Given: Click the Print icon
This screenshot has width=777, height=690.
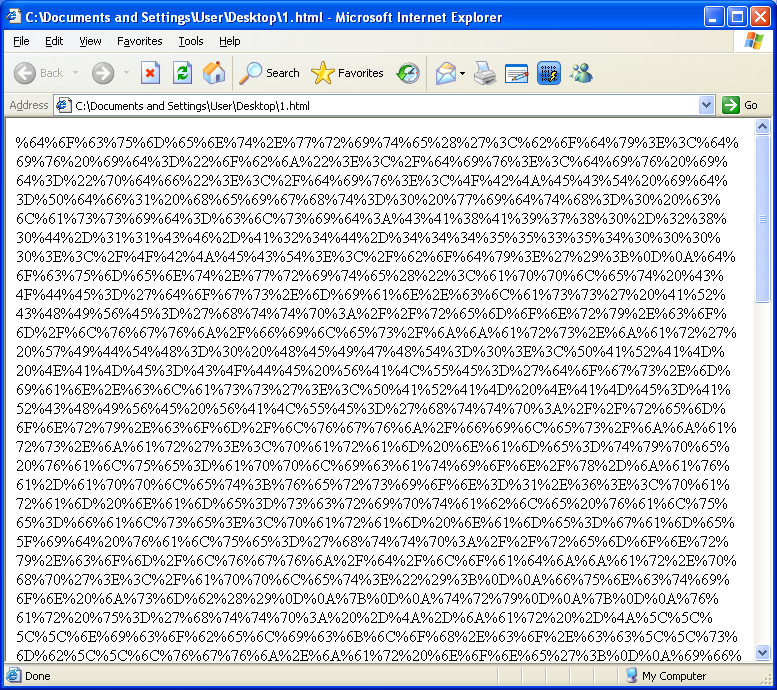Looking at the screenshot, I should pyautogui.click(x=485, y=73).
